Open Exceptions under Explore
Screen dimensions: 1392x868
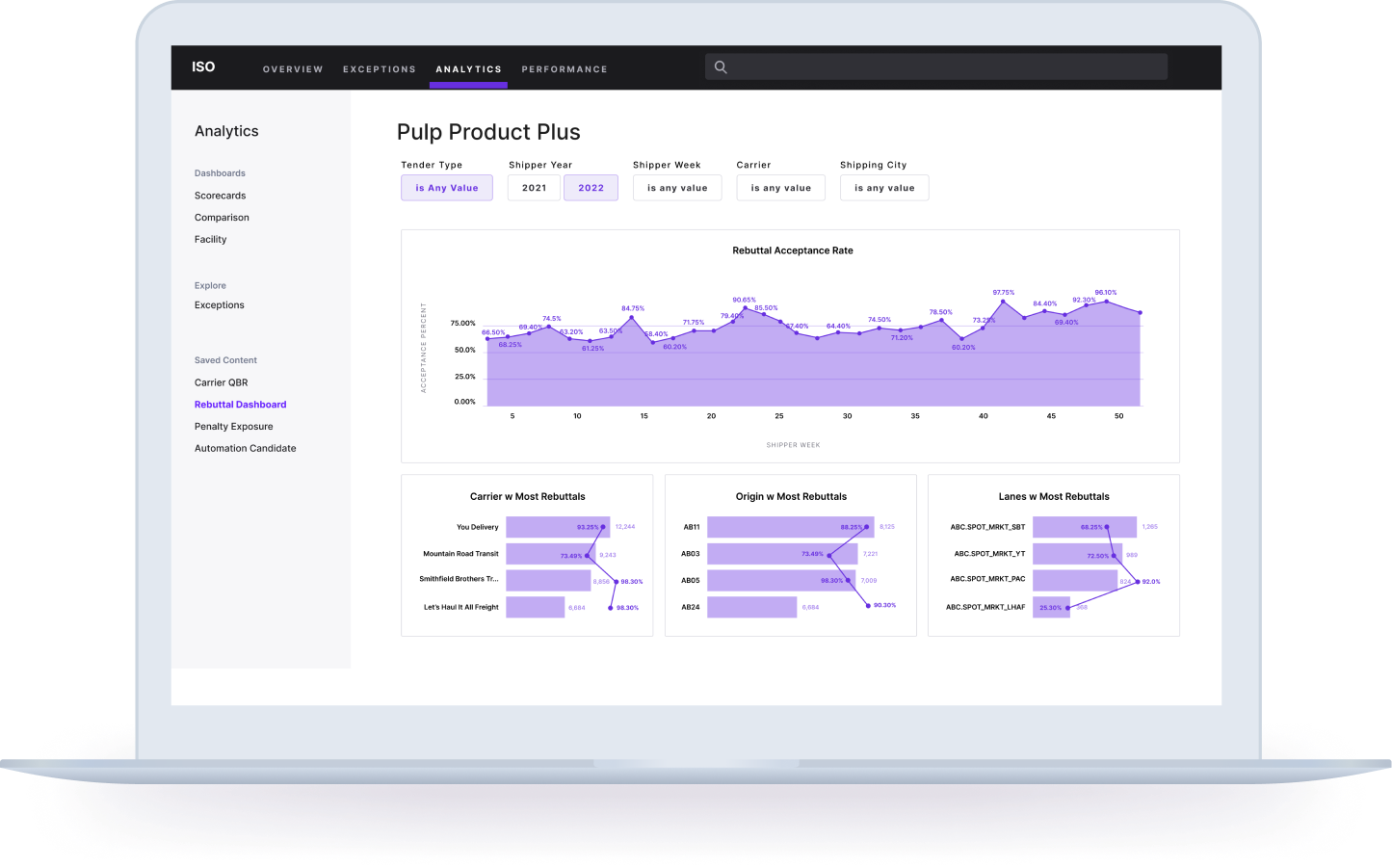point(219,305)
